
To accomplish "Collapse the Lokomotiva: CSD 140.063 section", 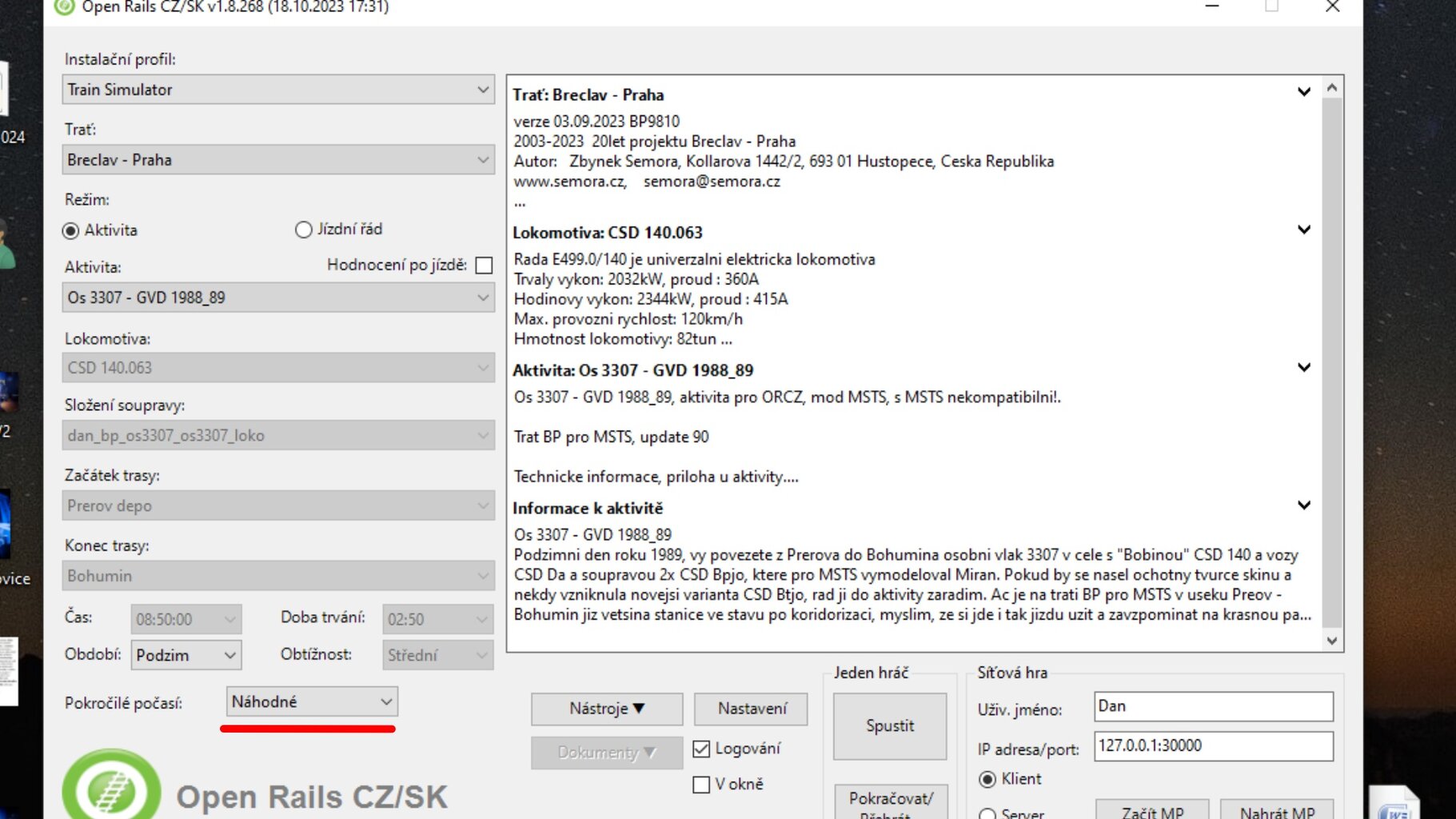I will click(1304, 230).
